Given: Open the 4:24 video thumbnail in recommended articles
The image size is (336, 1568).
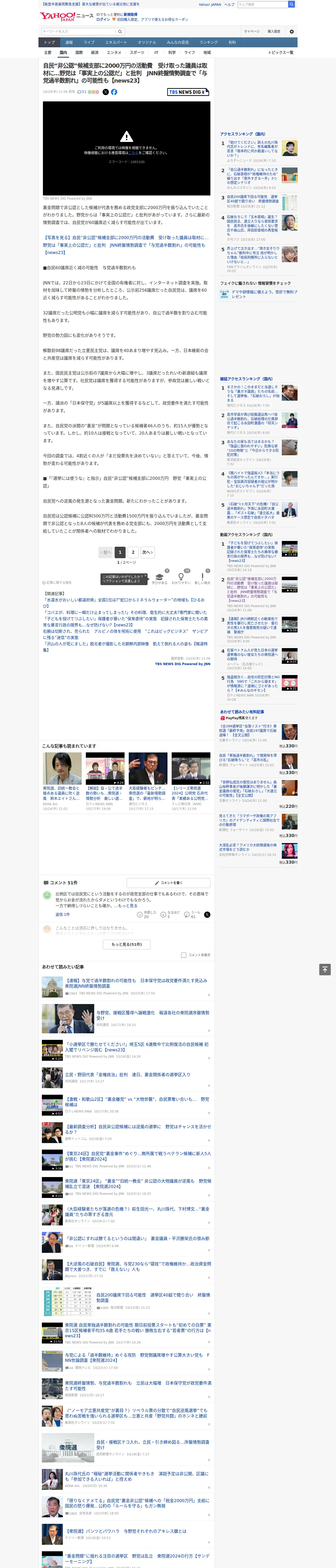Looking at the screenshot, I should 105,768.
